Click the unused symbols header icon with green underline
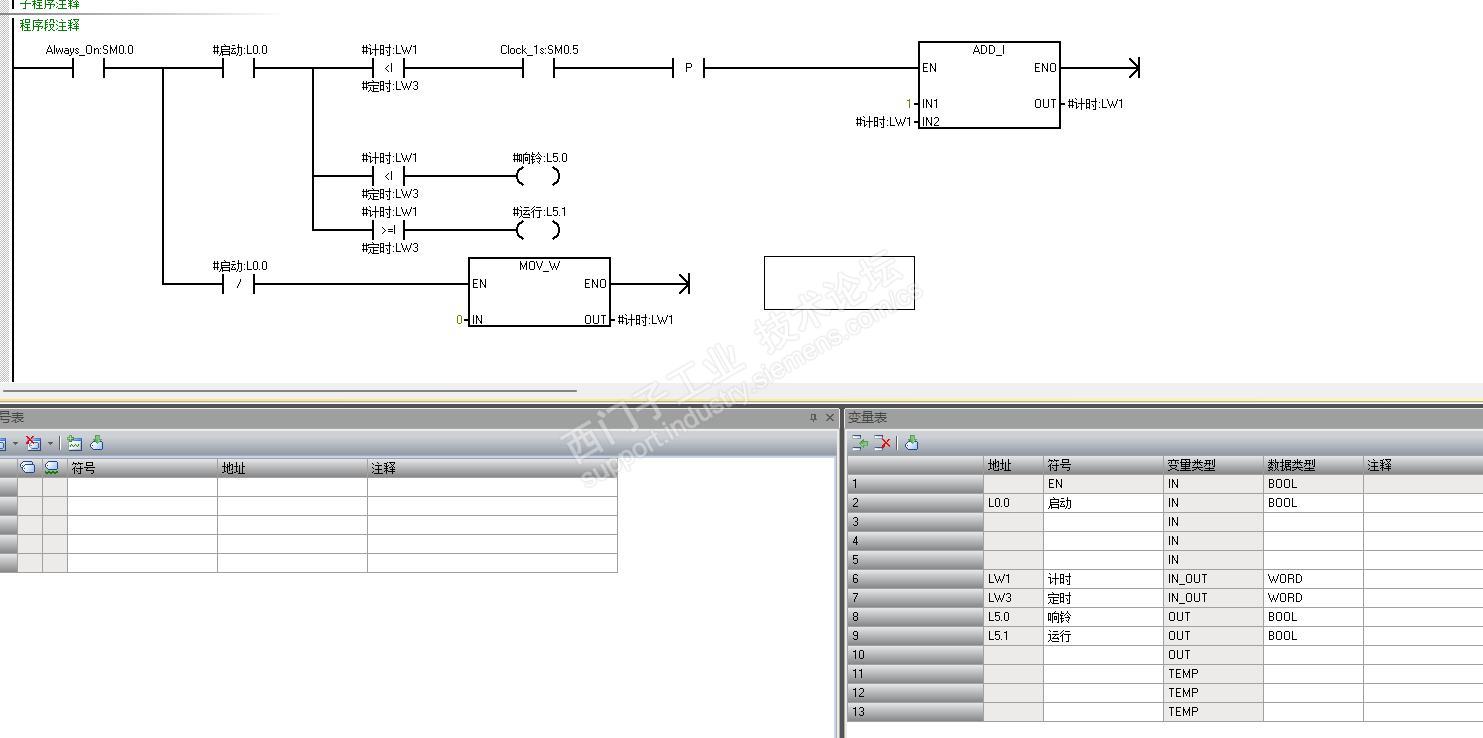Viewport: 1483px width, 738px height. pos(52,467)
